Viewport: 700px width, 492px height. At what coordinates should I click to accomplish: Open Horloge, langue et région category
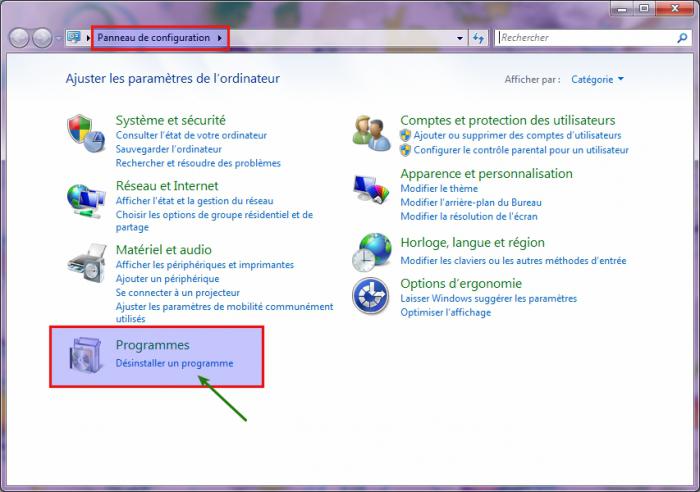tap(472, 242)
